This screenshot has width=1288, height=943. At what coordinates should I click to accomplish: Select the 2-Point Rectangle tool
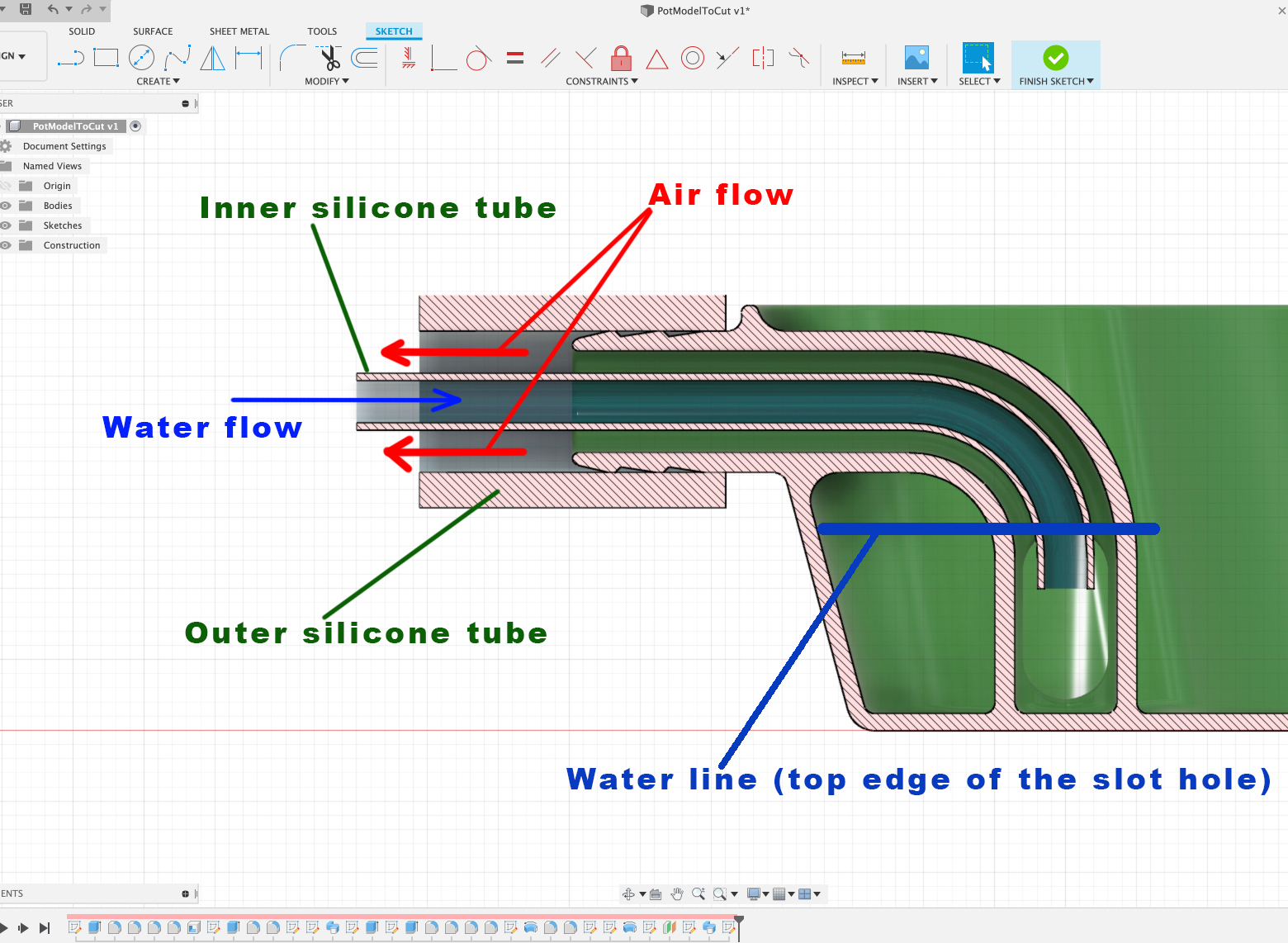point(106,58)
